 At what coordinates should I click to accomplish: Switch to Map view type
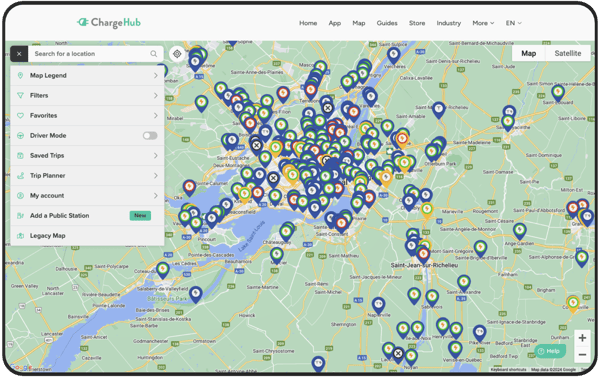(528, 54)
